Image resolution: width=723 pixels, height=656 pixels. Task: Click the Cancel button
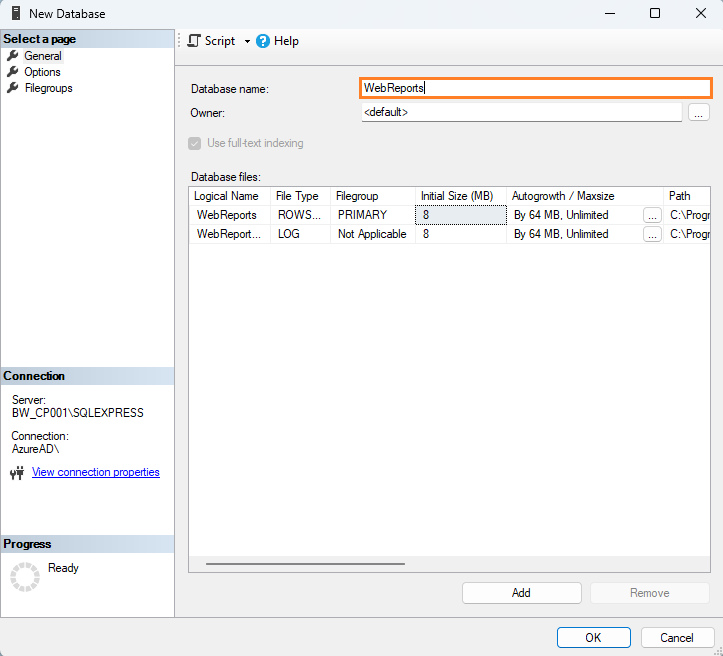(x=677, y=638)
